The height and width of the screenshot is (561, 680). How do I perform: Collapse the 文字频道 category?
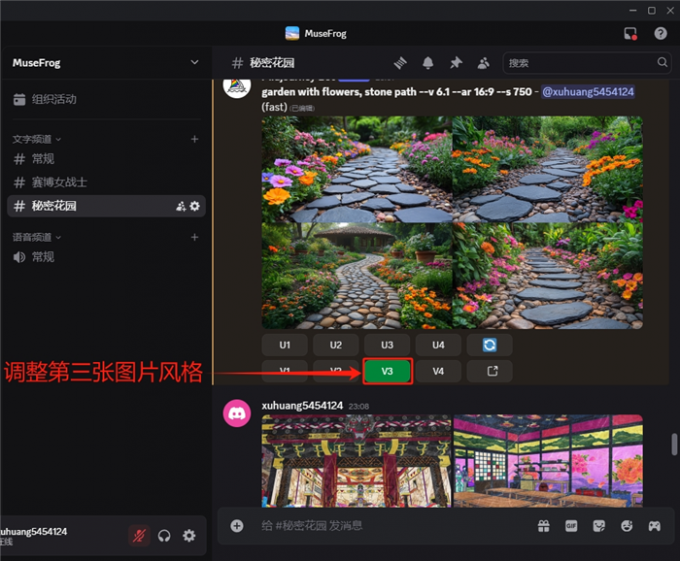(x=37, y=139)
